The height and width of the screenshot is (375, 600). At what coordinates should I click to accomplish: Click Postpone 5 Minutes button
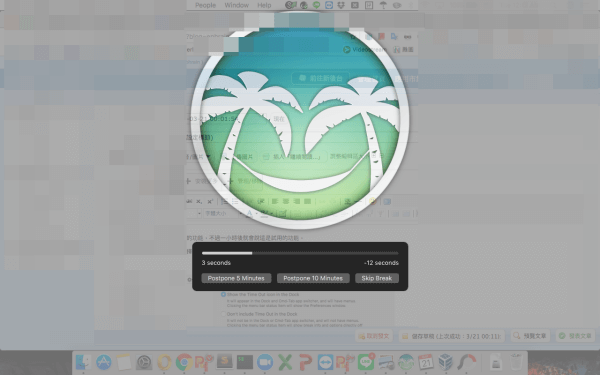pyautogui.click(x=236, y=278)
